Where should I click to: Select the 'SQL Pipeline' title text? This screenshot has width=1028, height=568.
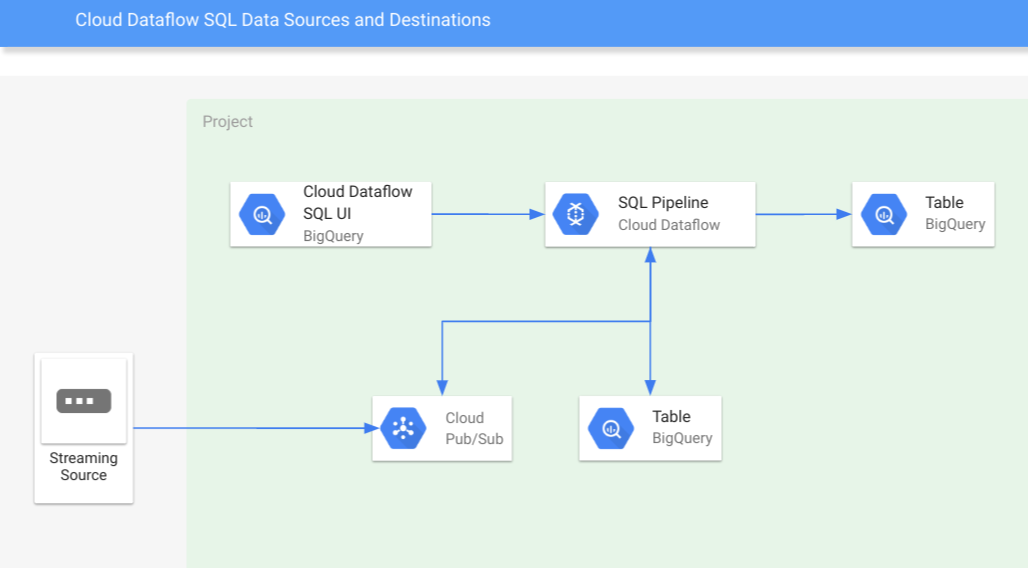click(663, 203)
